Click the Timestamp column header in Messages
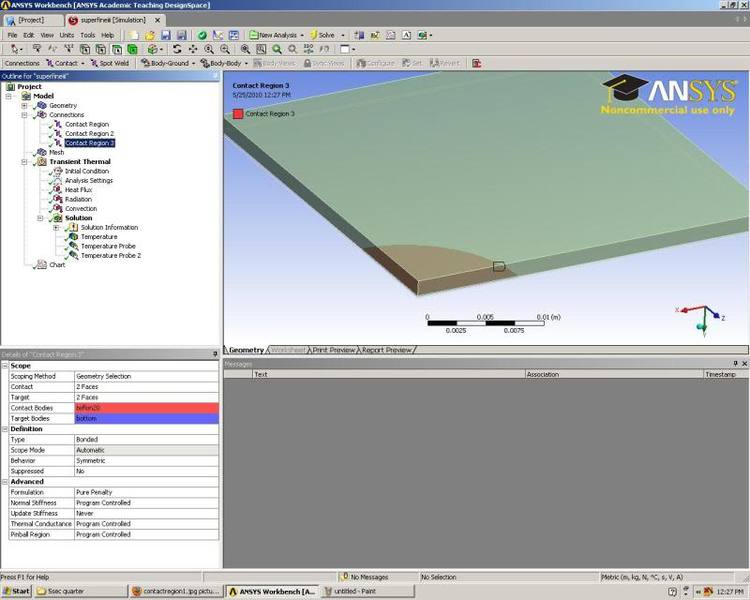 click(726, 374)
